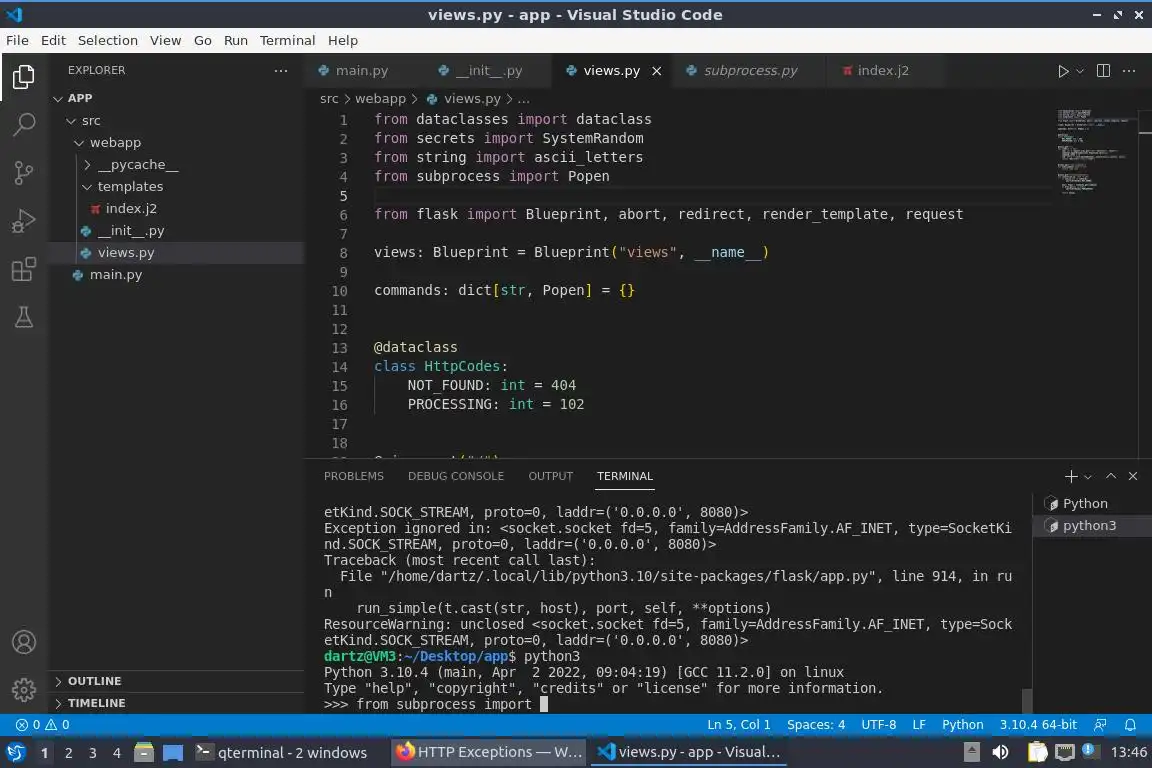Click webapp in the breadcrumb path
This screenshot has width=1152, height=768.
coord(380,98)
